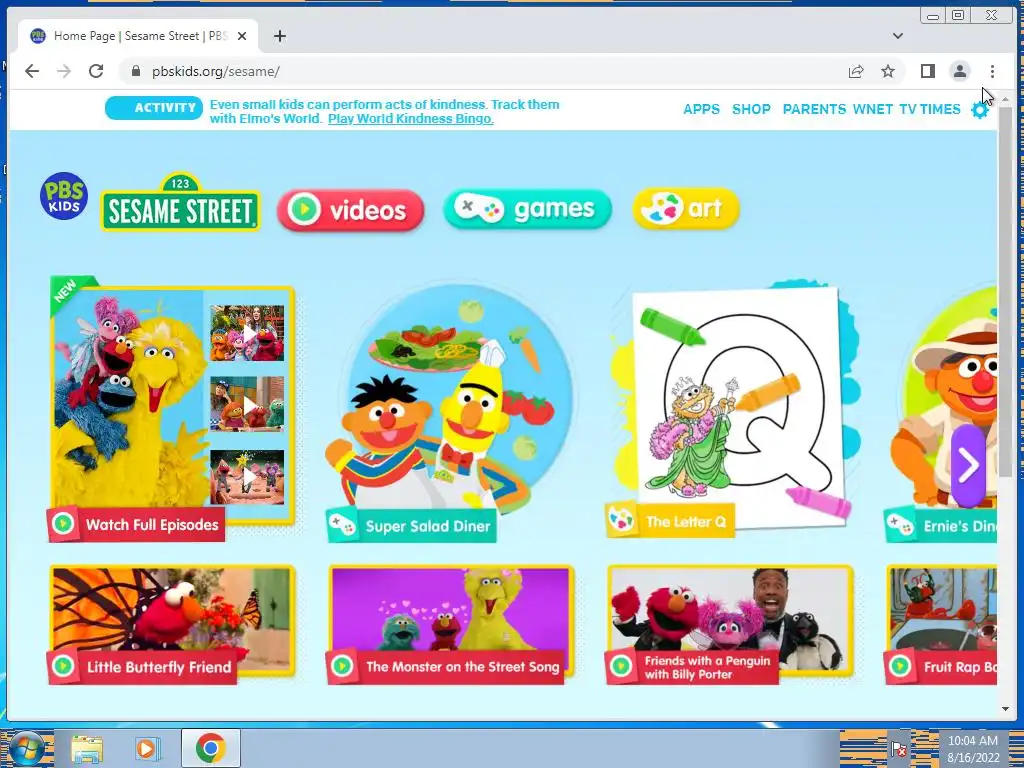Open the WNET station link
Image resolution: width=1024 pixels, height=768 pixels.
(x=872, y=109)
